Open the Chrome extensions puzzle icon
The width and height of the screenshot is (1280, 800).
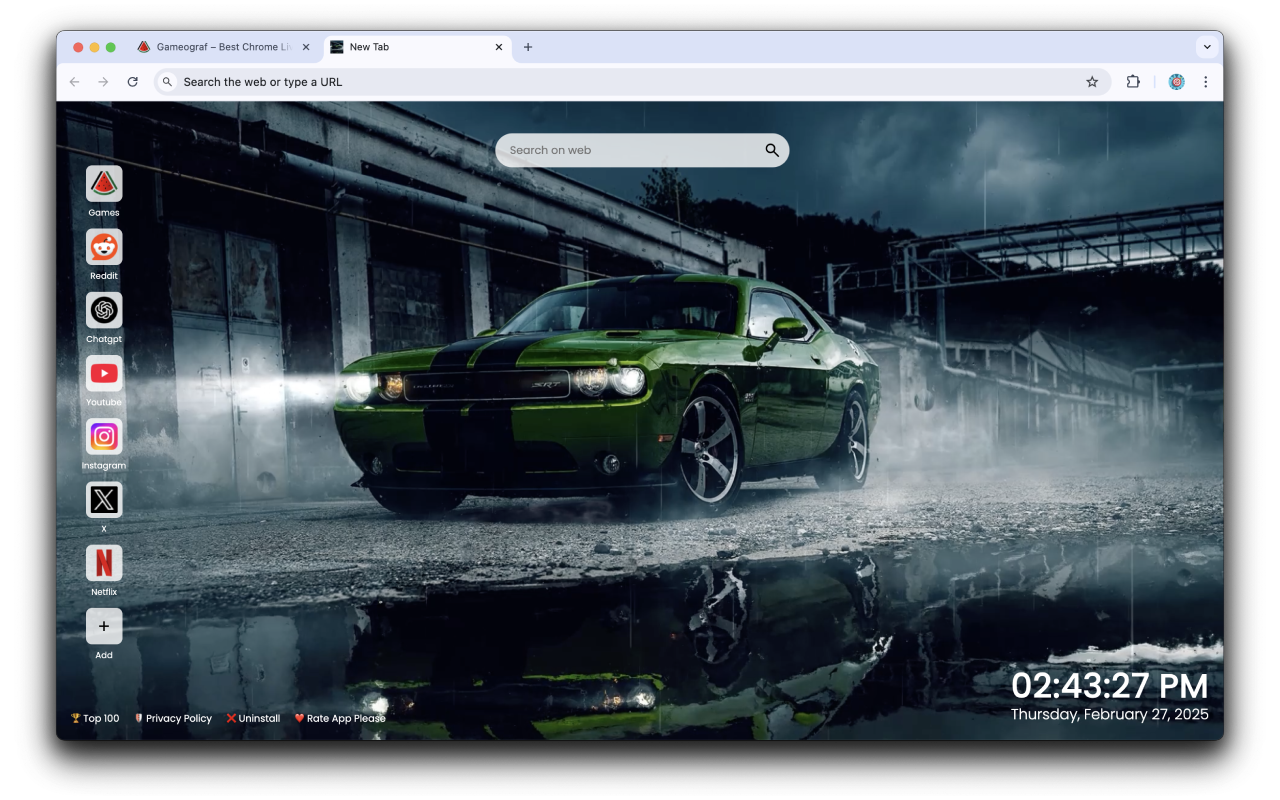point(1133,81)
